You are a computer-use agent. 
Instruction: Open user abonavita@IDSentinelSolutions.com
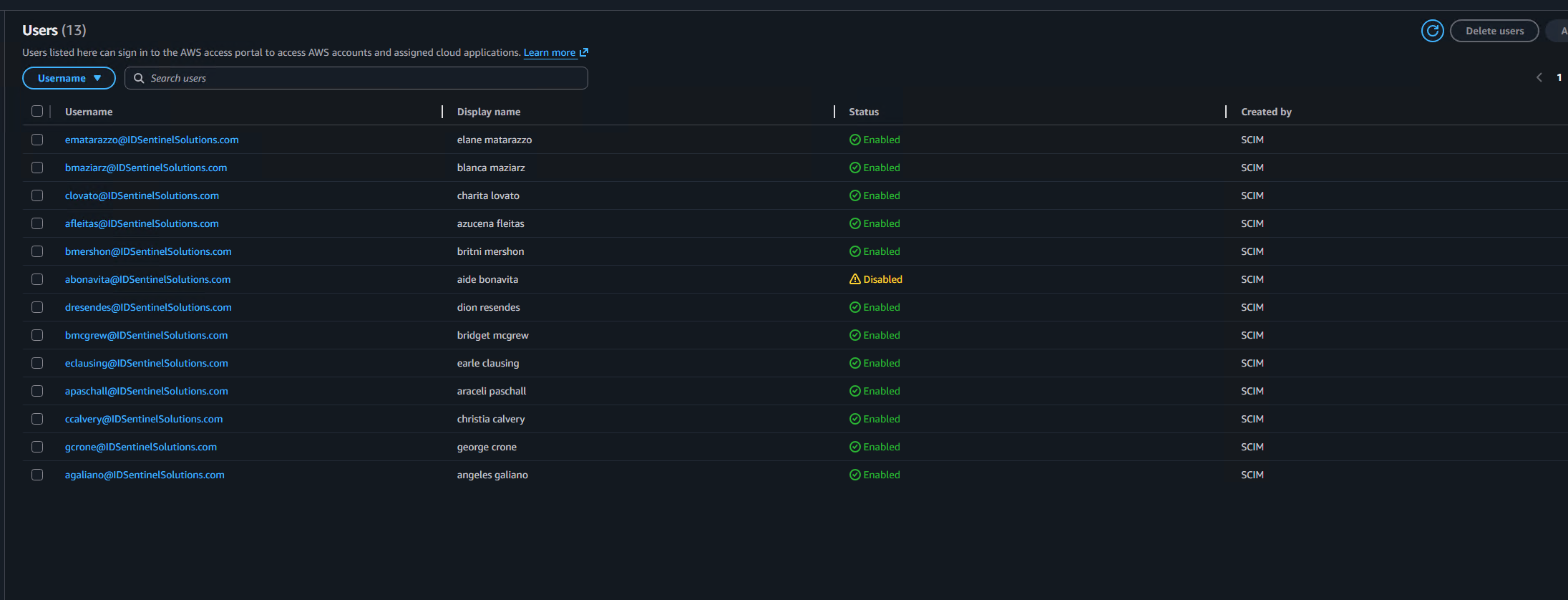[147, 279]
